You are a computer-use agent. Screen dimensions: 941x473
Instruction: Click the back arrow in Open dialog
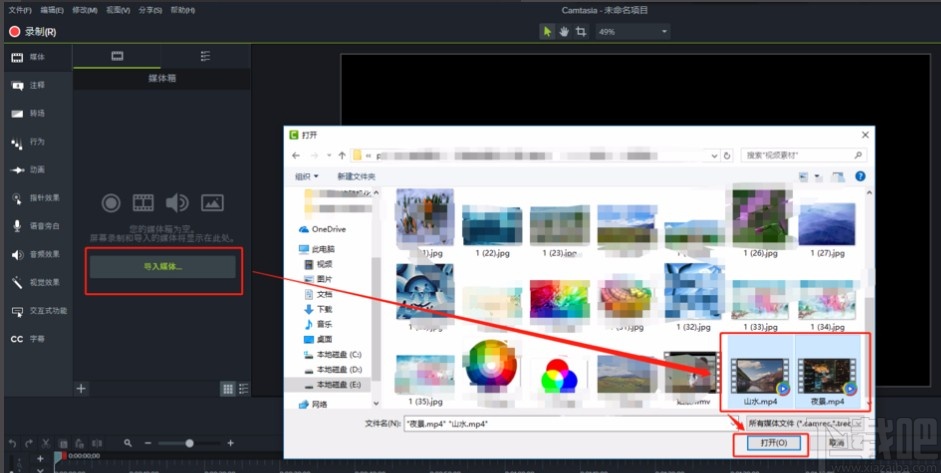click(296, 155)
